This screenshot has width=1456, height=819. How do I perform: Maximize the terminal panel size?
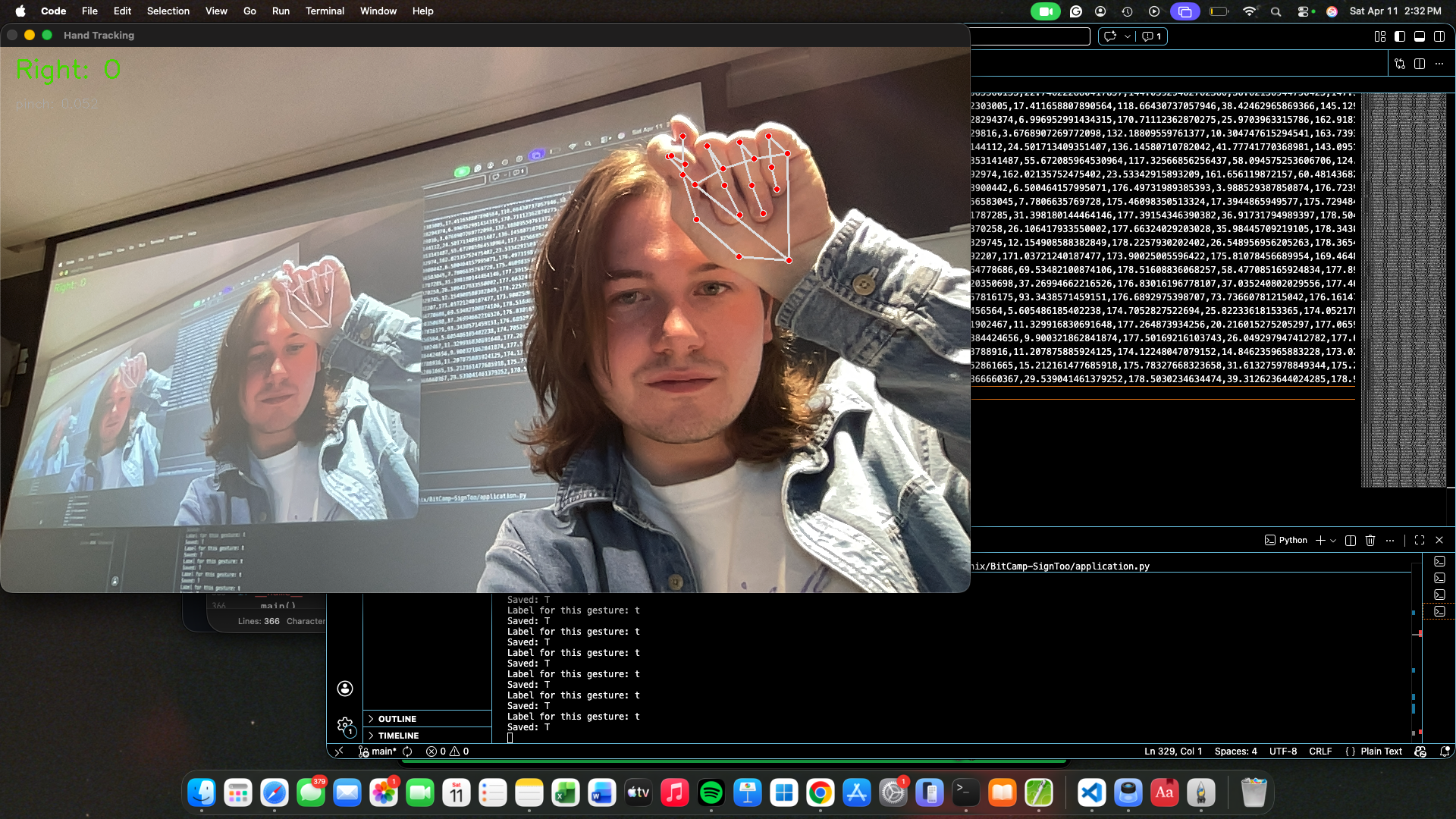tap(1420, 540)
